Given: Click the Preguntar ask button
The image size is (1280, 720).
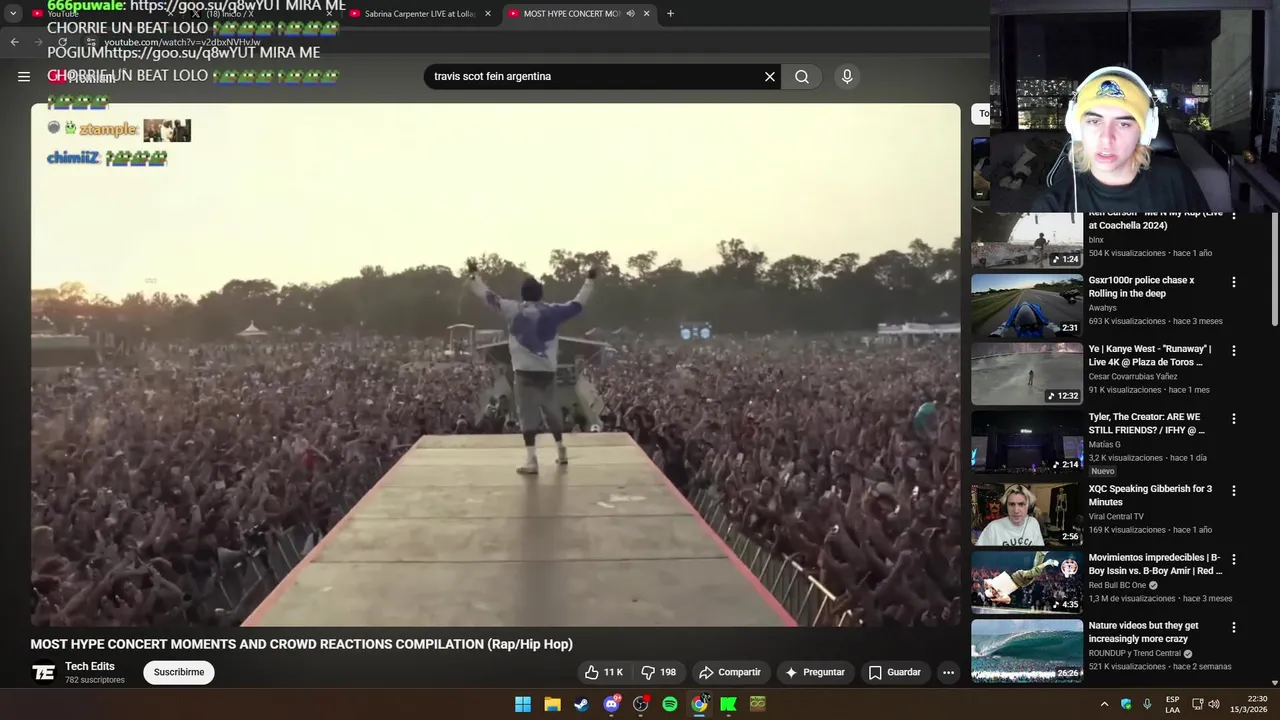Looking at the screenshot, I should 815,672.
